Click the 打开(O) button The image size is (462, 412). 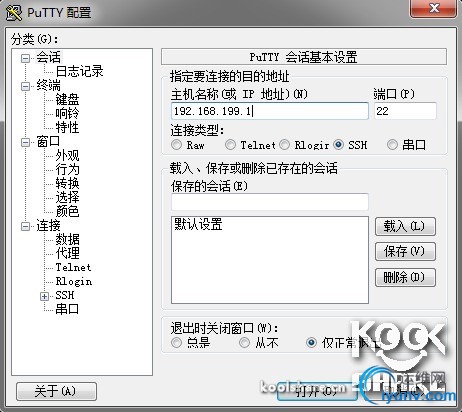click(317, 391)
